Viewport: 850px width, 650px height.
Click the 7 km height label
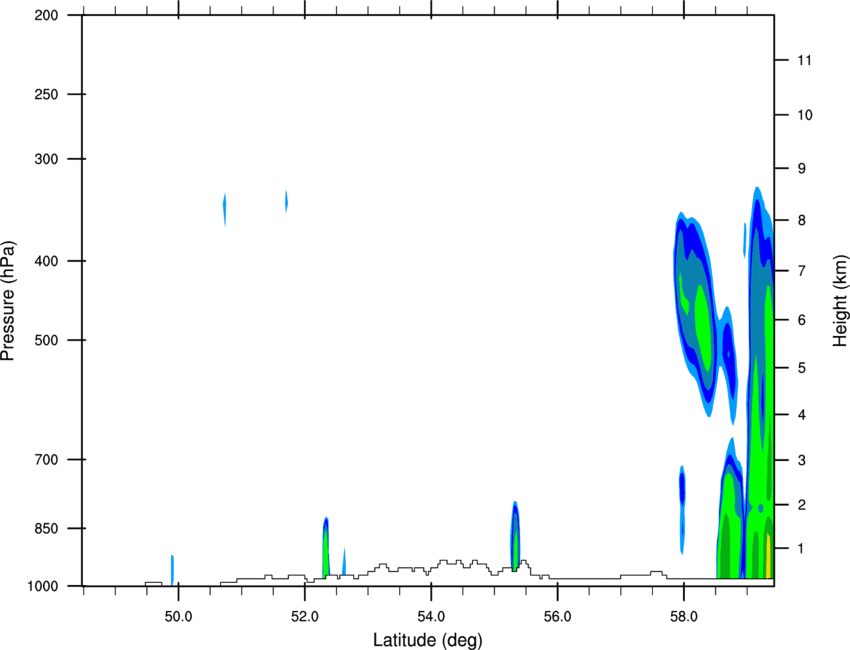(801, 271)
